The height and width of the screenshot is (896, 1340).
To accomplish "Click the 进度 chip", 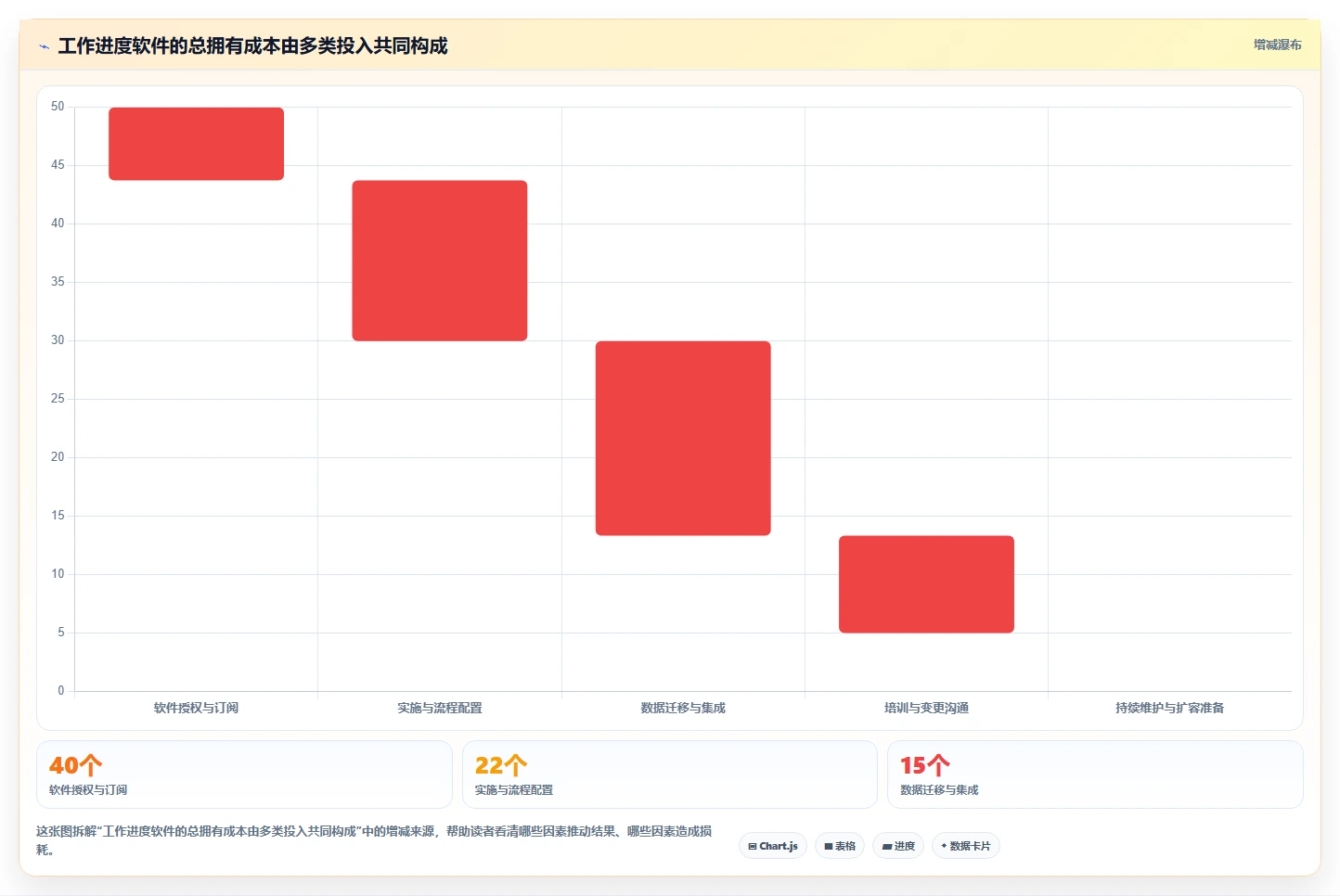I will (898, 846).
